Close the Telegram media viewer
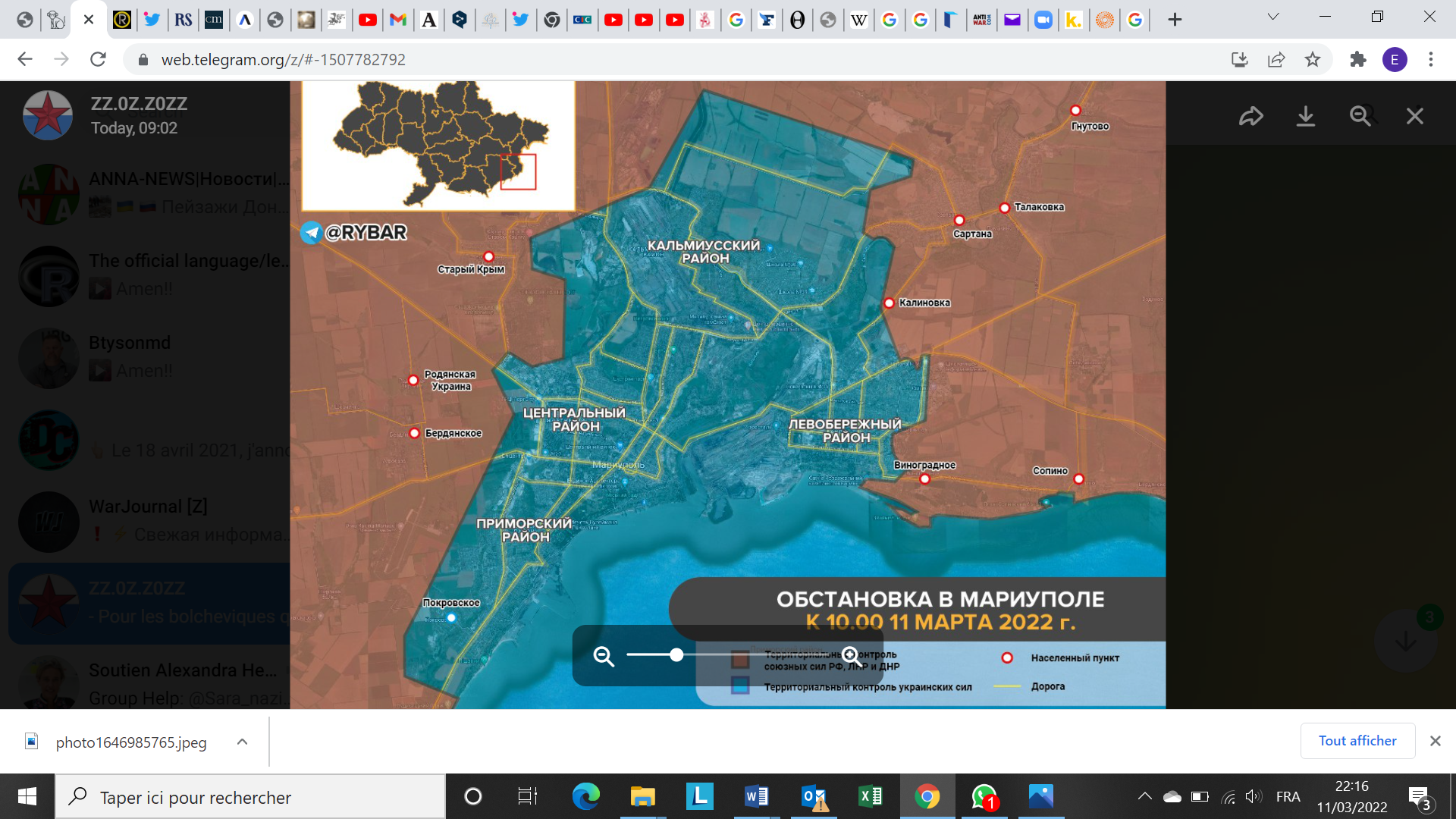Viewport: 1456px width, 819px height. pyautogui.click(x=1414, y=116)
